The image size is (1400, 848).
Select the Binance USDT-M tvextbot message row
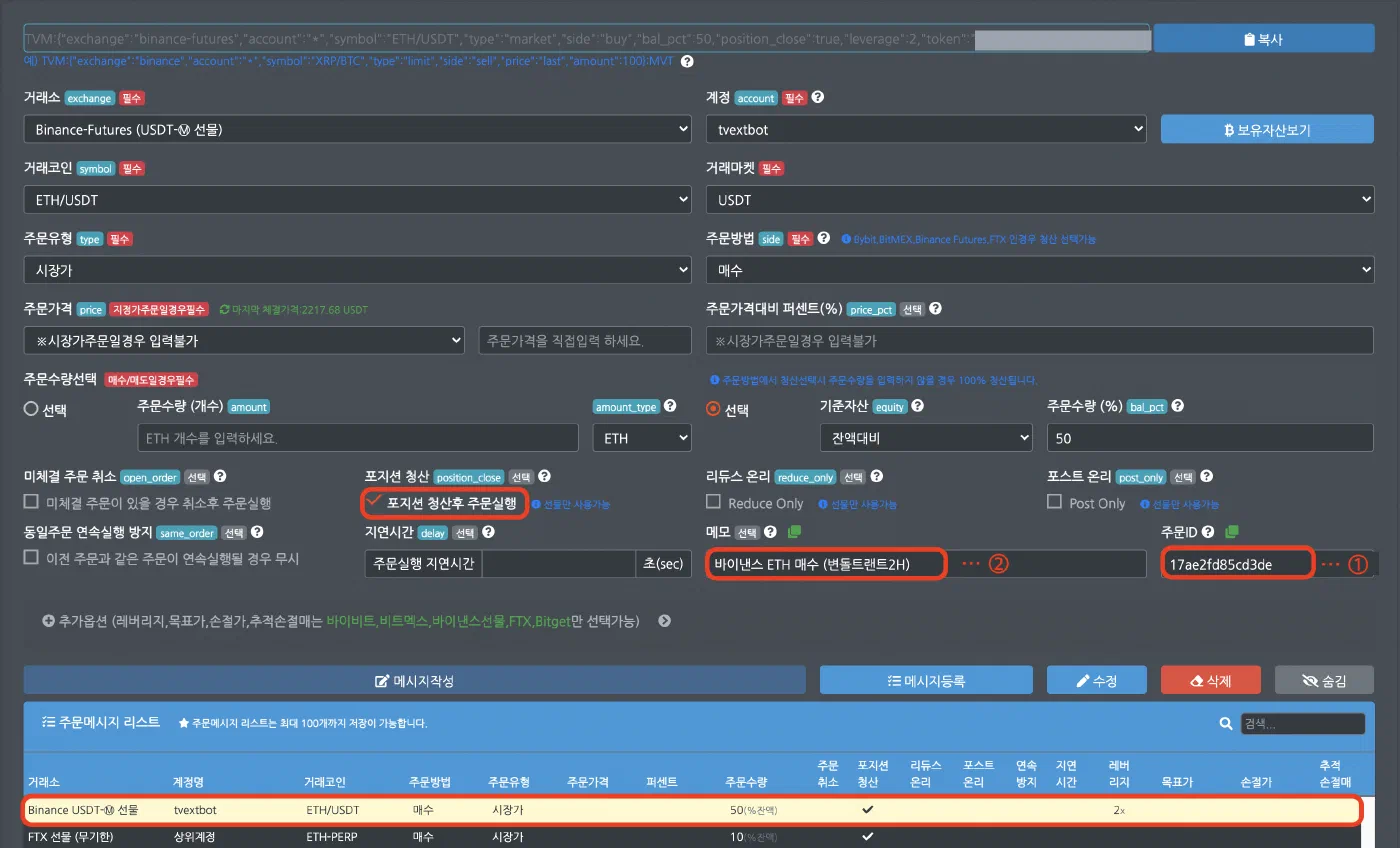coord(691,809)
